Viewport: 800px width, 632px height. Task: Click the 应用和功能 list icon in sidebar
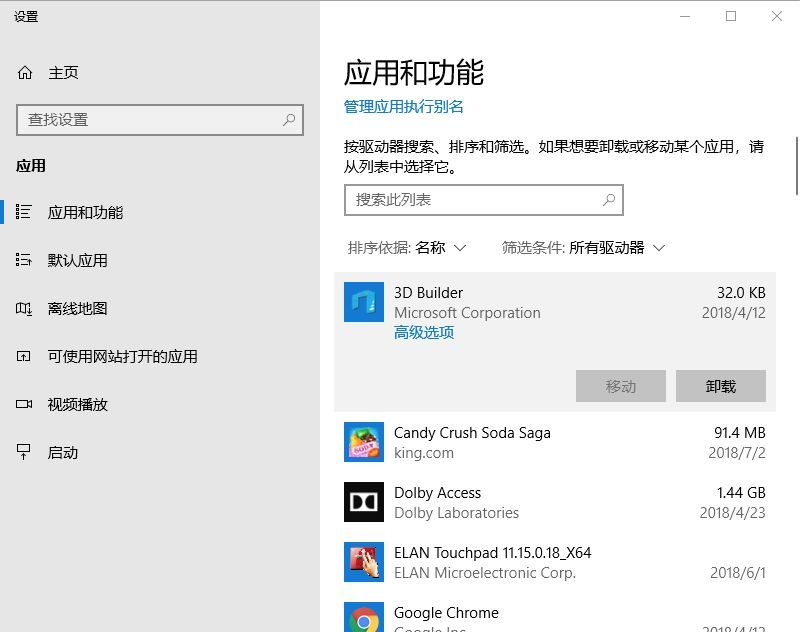[x=23, y=212]
